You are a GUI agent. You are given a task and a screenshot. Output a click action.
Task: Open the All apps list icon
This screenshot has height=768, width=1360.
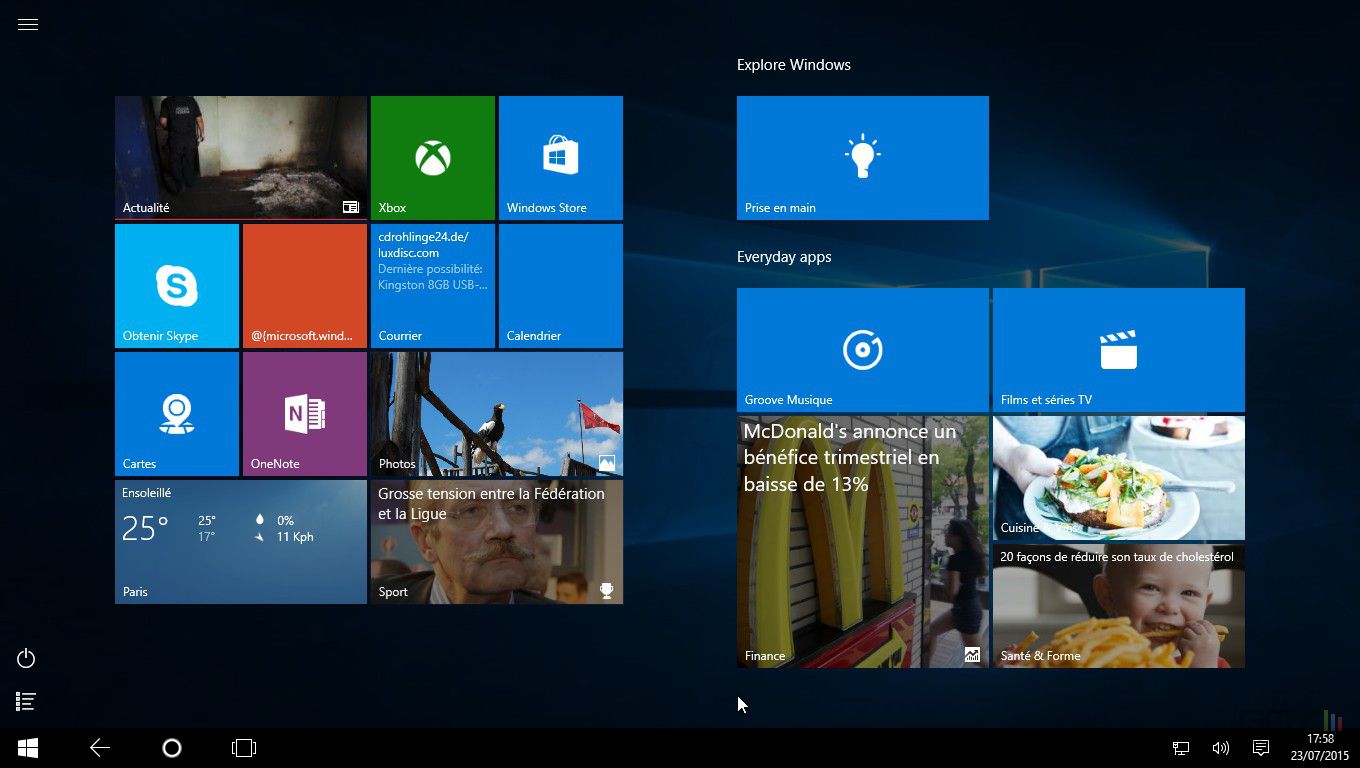point(27,702)
